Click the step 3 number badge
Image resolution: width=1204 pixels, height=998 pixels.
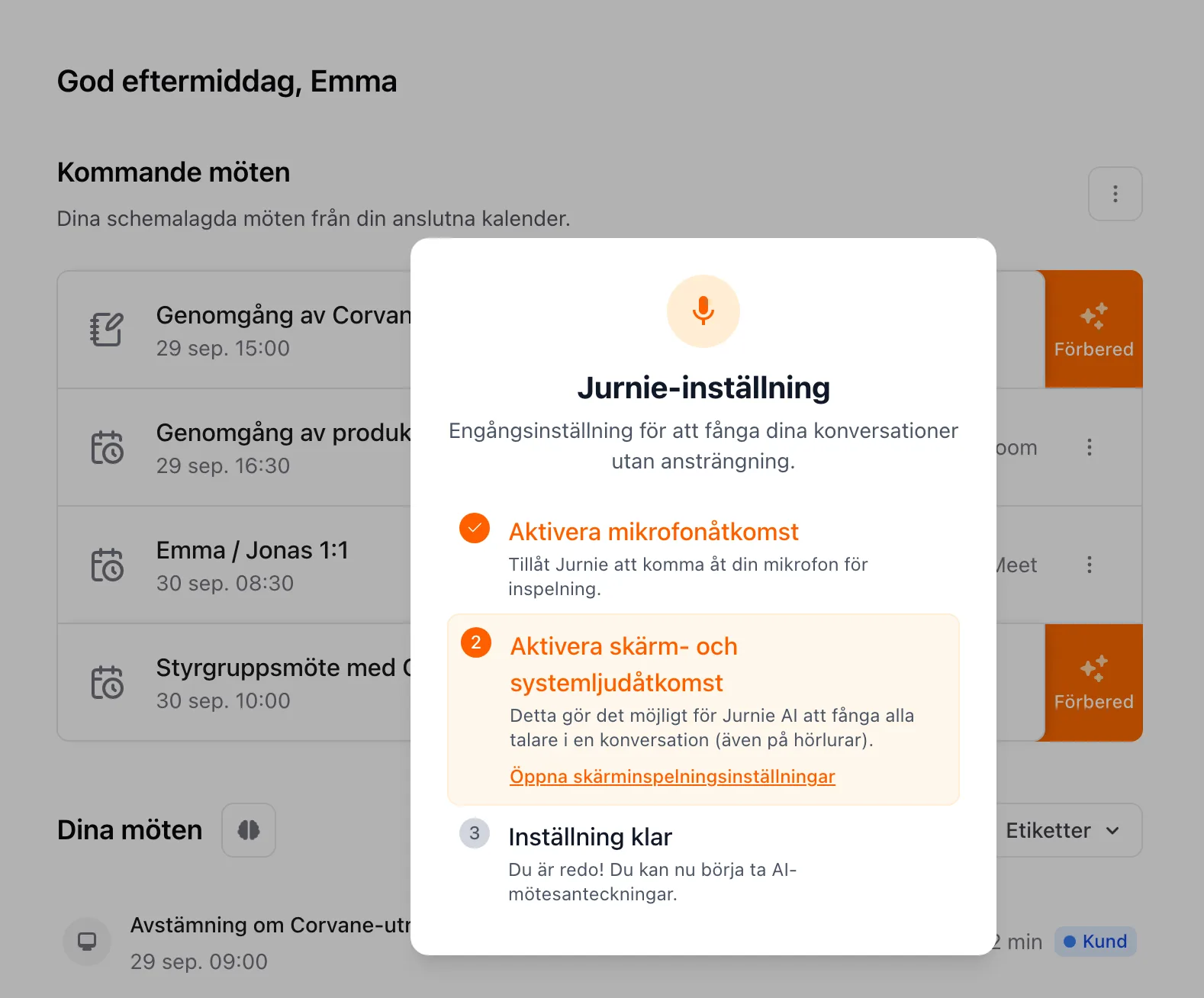tap(475, 833)
